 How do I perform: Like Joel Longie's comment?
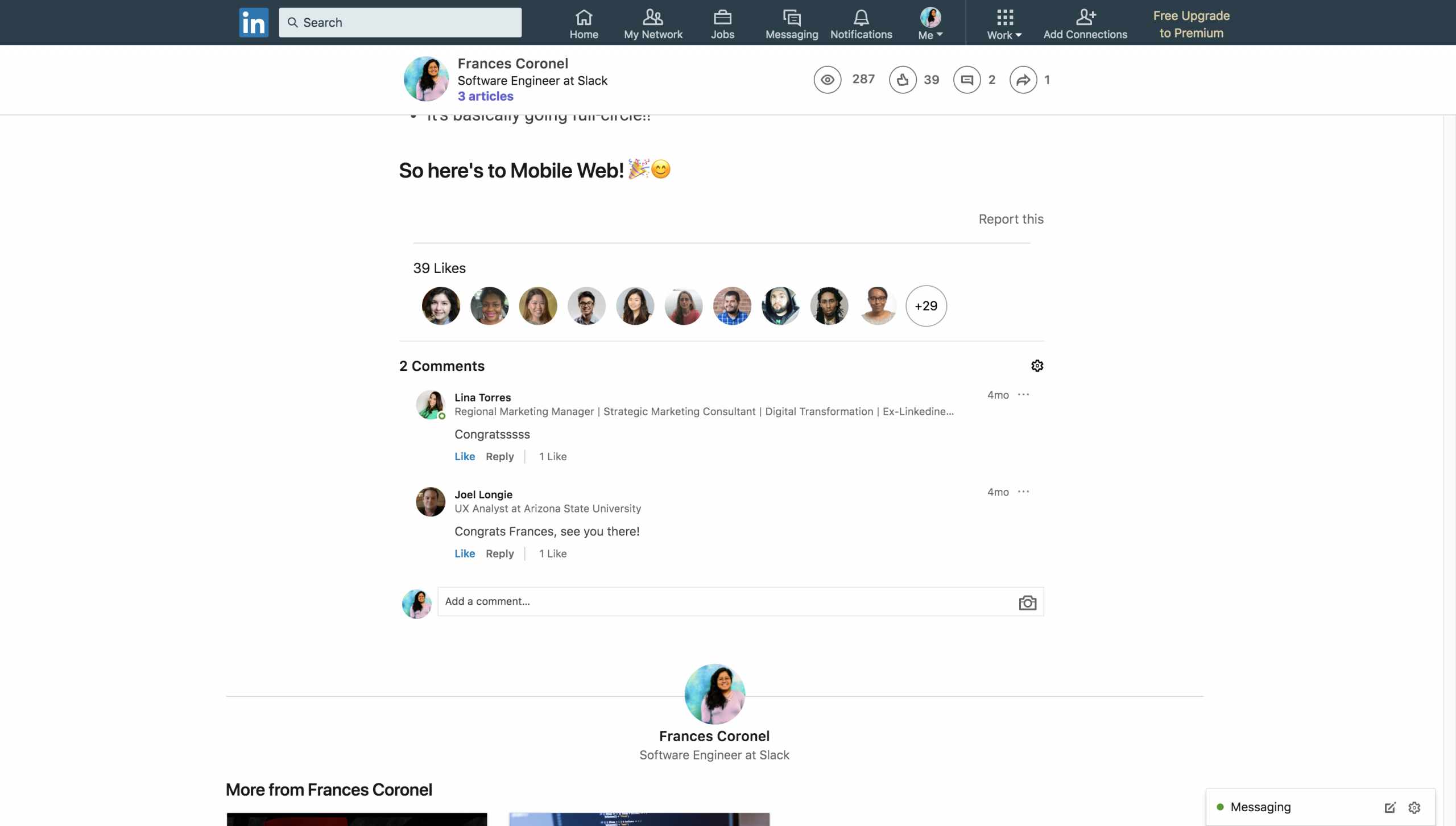pos(464,554)
